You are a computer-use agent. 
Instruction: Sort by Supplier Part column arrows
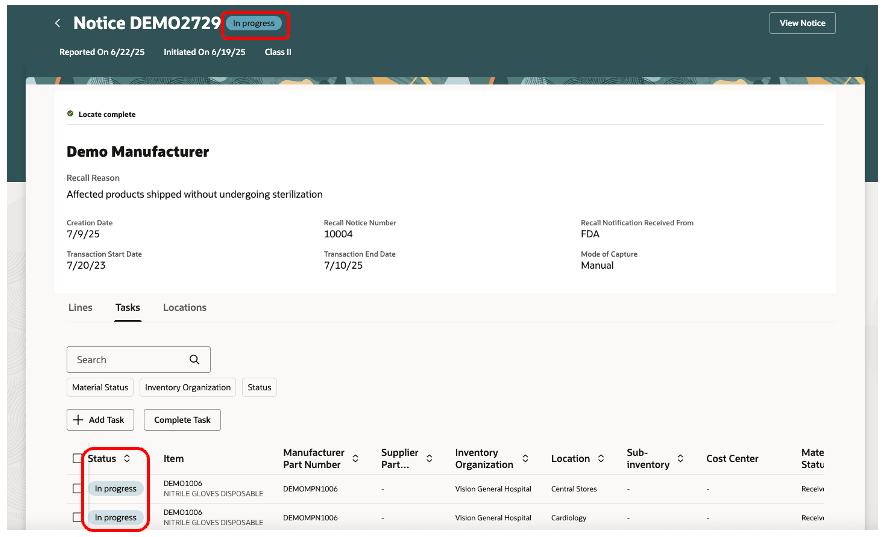click(x=430, y=459)
